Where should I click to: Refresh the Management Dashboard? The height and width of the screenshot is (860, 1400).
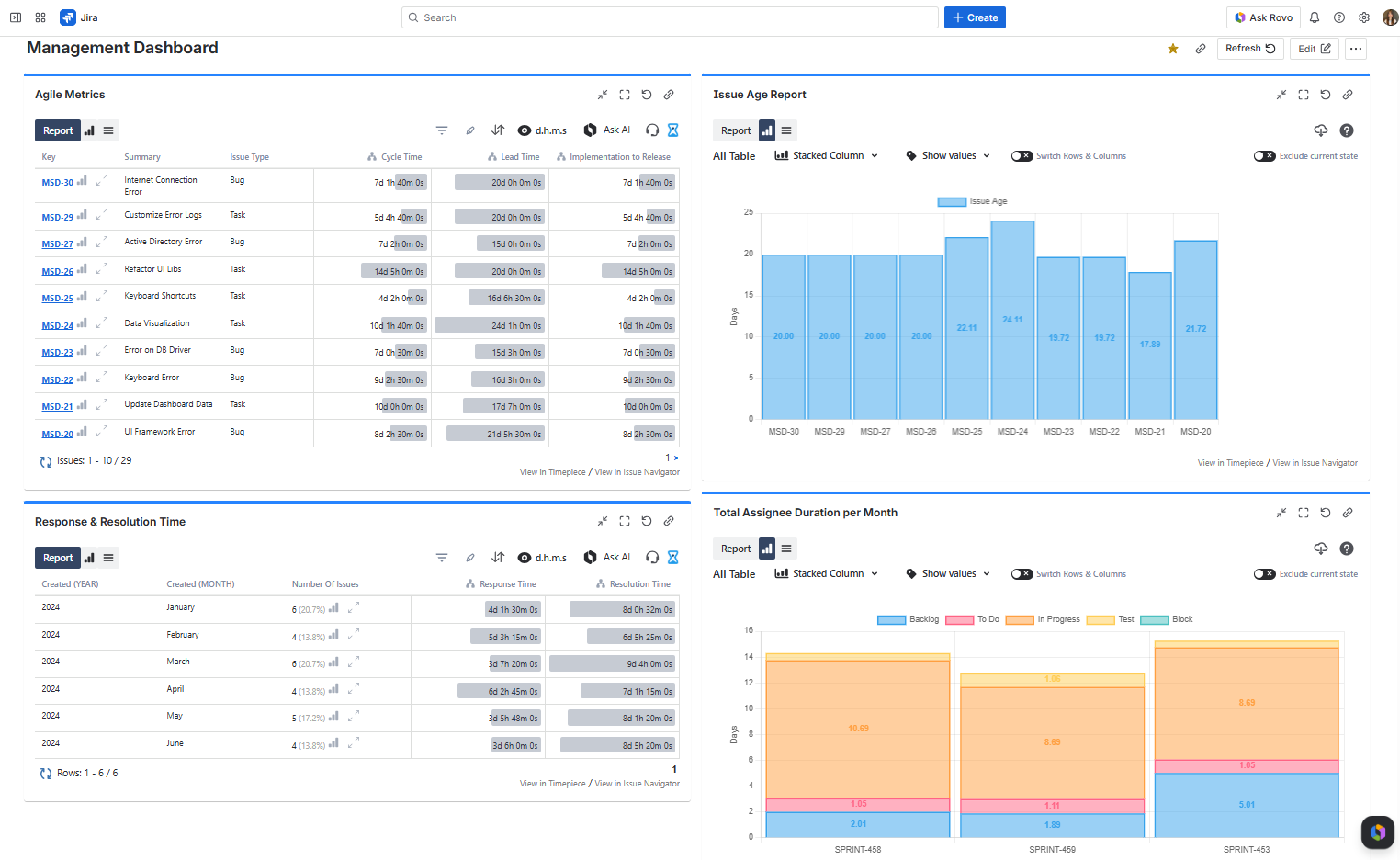pyautogui.click(x=1250, y=48)
